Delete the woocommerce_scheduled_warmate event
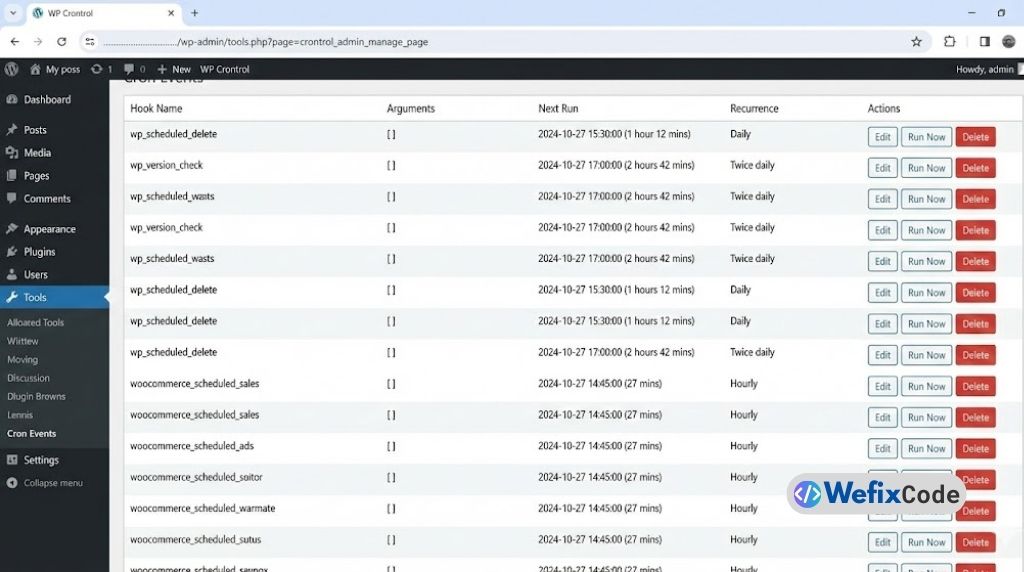Image resolution: width=1024 pixels, height=572 pixels. coord(976,511)
